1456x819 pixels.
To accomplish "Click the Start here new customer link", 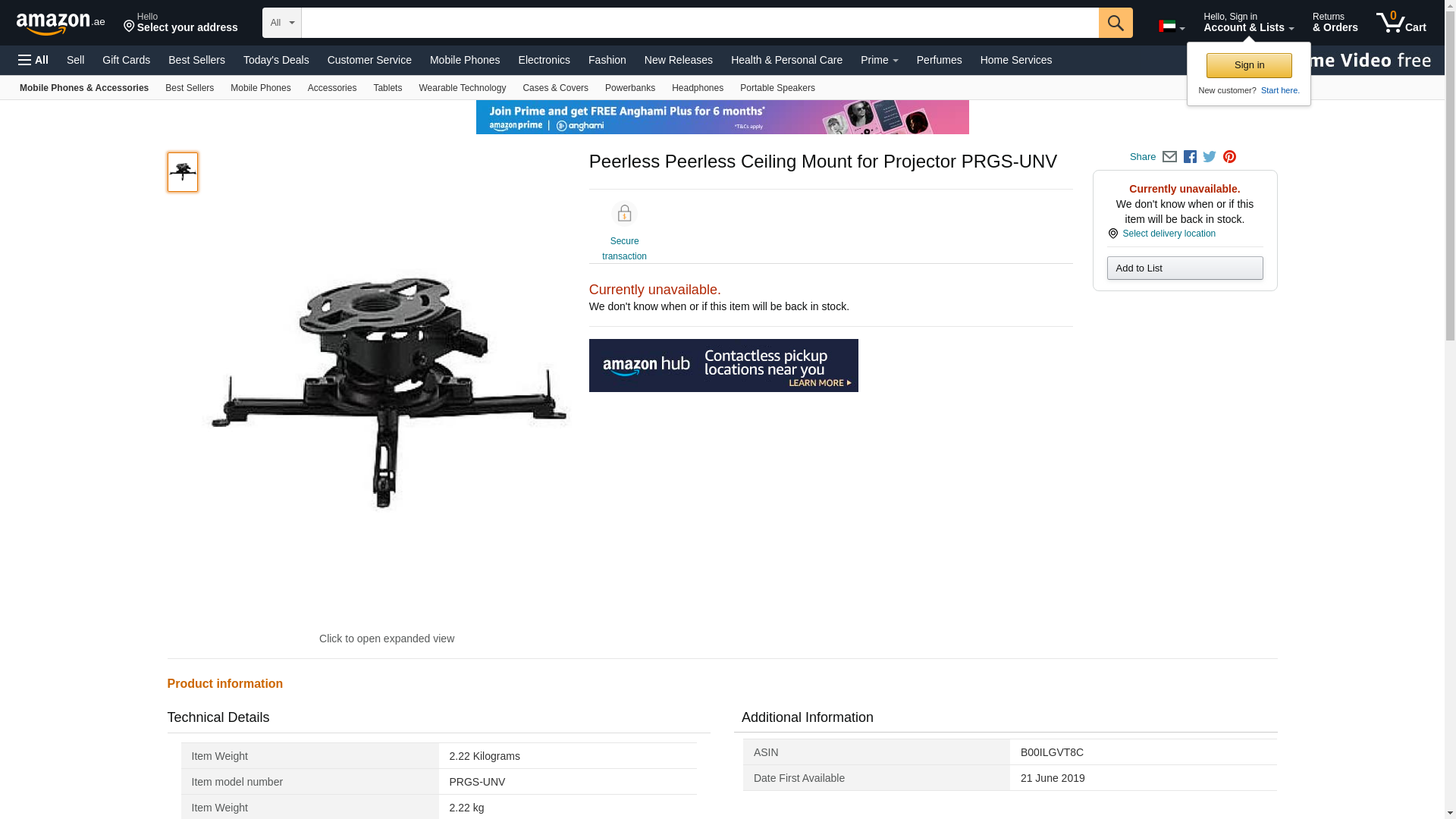I will [x=1279, y=90].
